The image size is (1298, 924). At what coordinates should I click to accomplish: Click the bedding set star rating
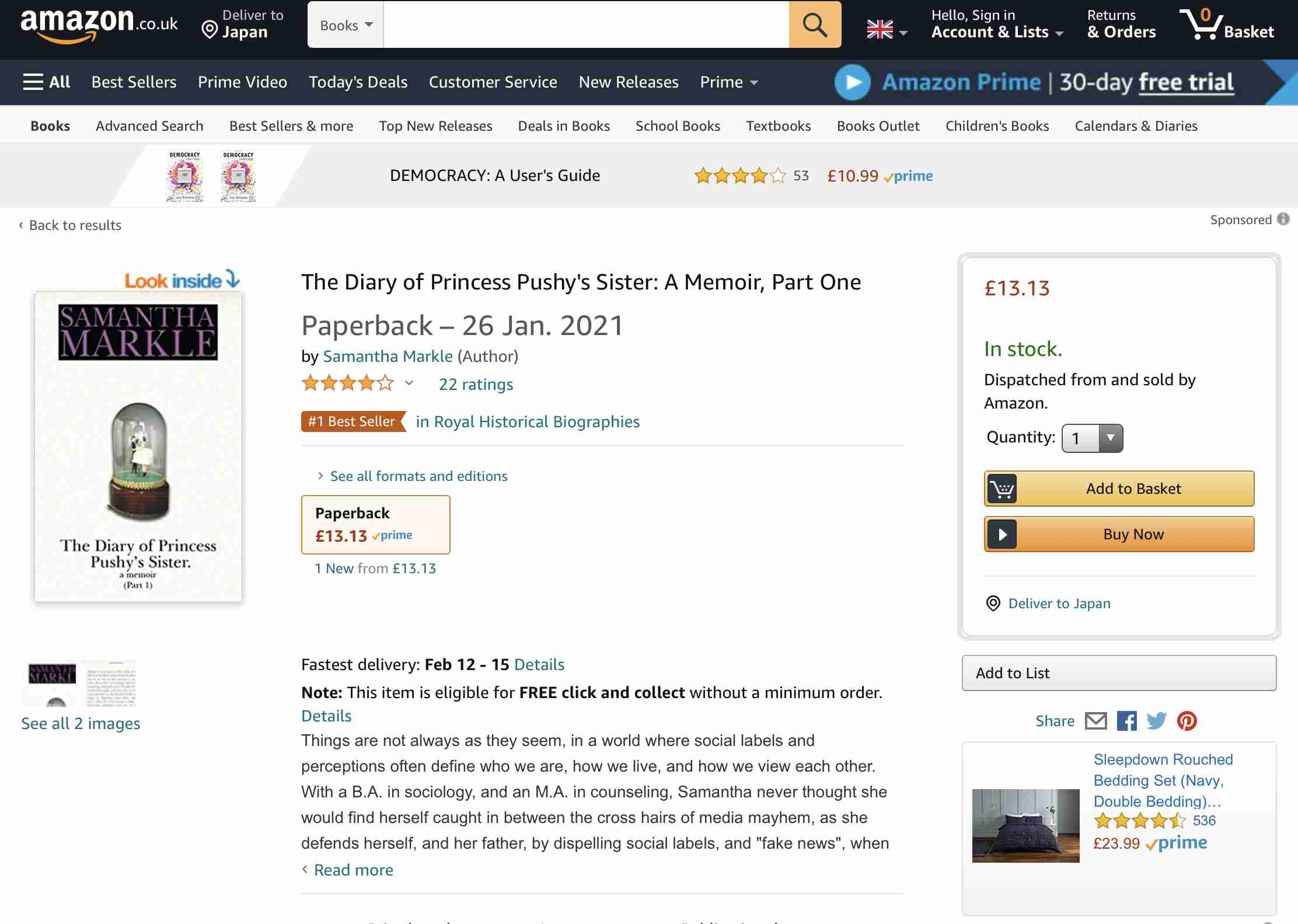coord(1140,821)
